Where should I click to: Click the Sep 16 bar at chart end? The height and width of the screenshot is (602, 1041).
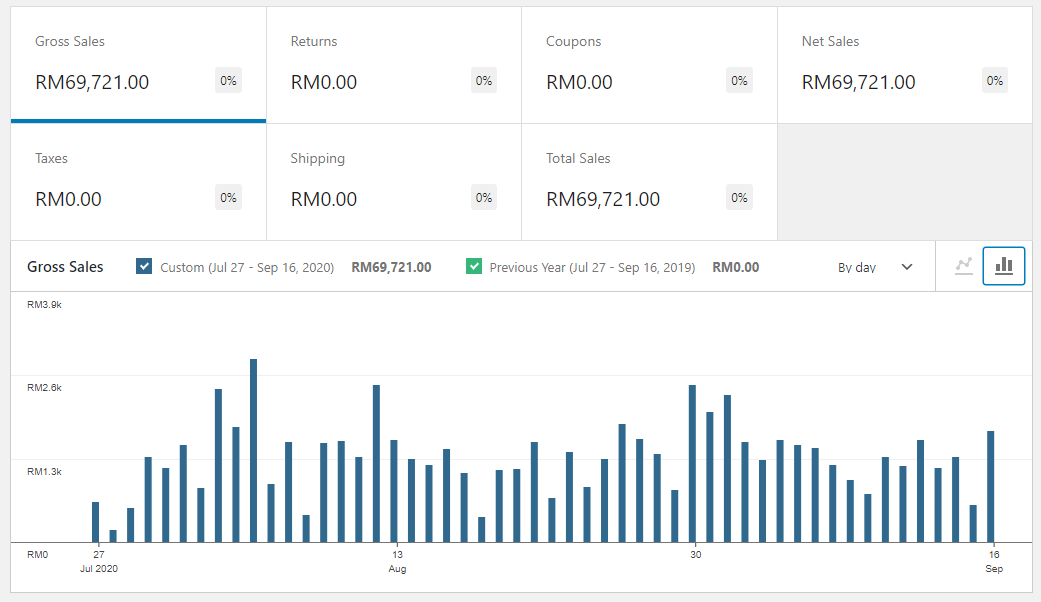[991, 487]
